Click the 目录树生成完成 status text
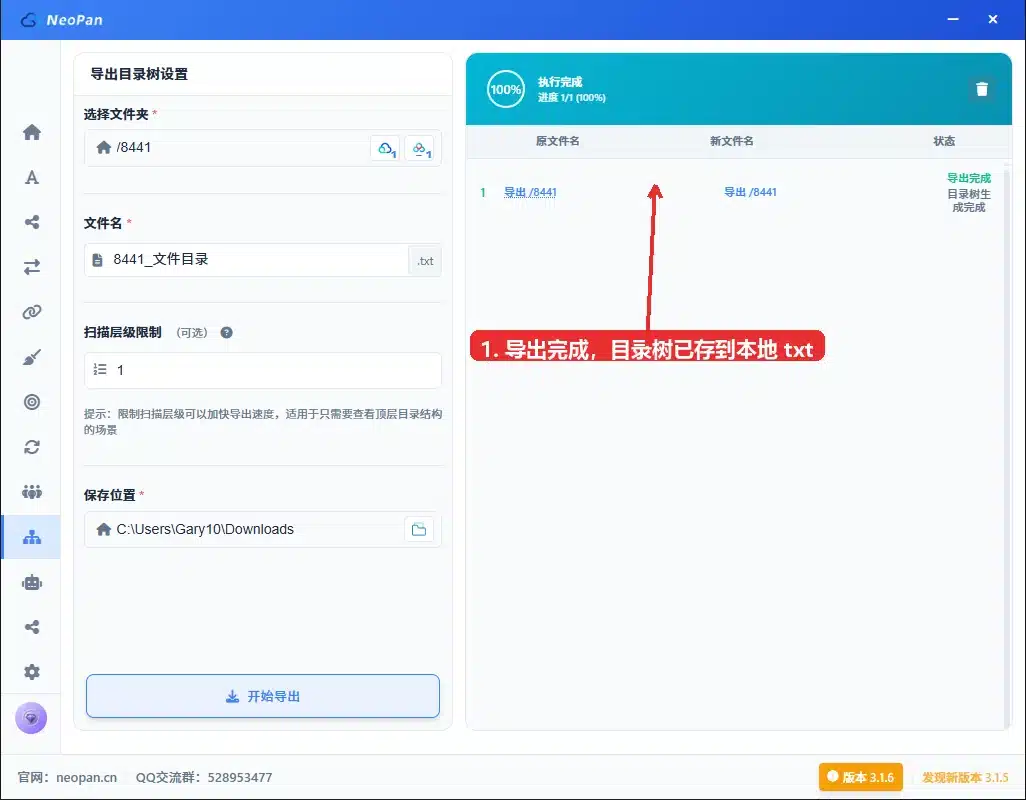Image resolution: width=1026 pixels, height=800 pixels. (x=968, y=201)
